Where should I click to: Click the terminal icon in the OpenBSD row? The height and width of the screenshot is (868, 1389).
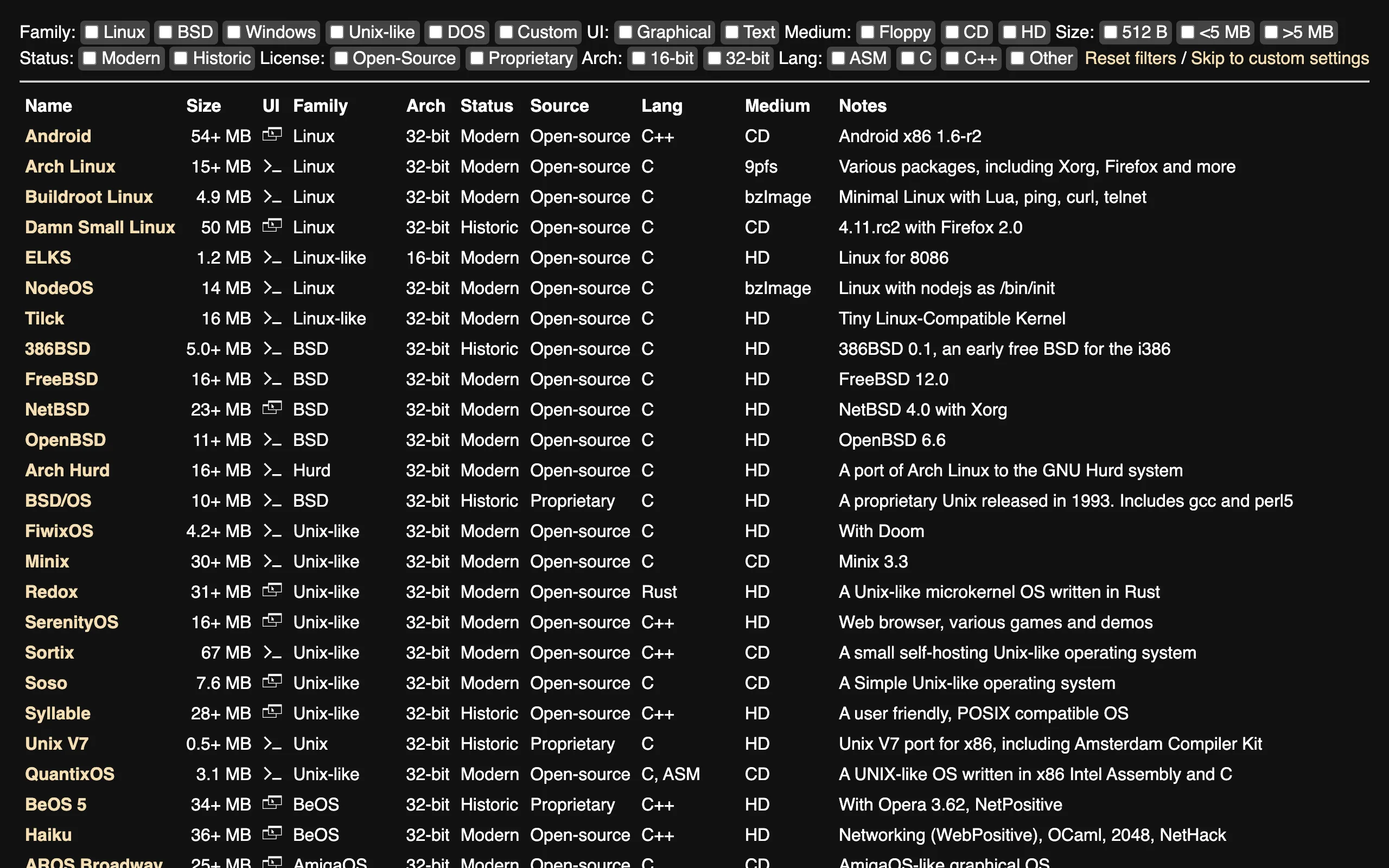coord(272,441)
